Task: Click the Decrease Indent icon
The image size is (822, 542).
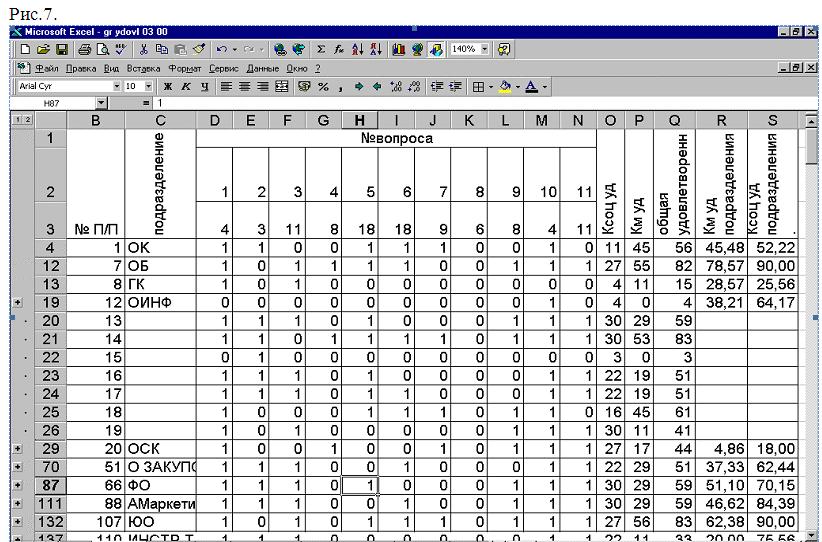Action: pos(437,86)
